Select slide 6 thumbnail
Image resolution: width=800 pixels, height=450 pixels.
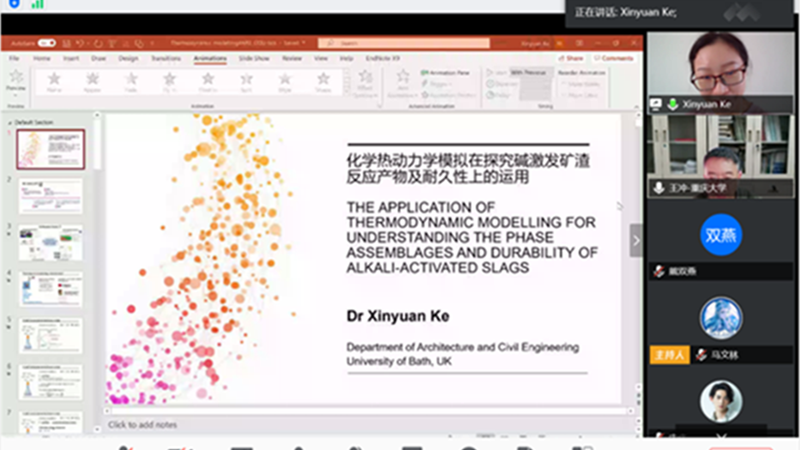pos(51,382)
